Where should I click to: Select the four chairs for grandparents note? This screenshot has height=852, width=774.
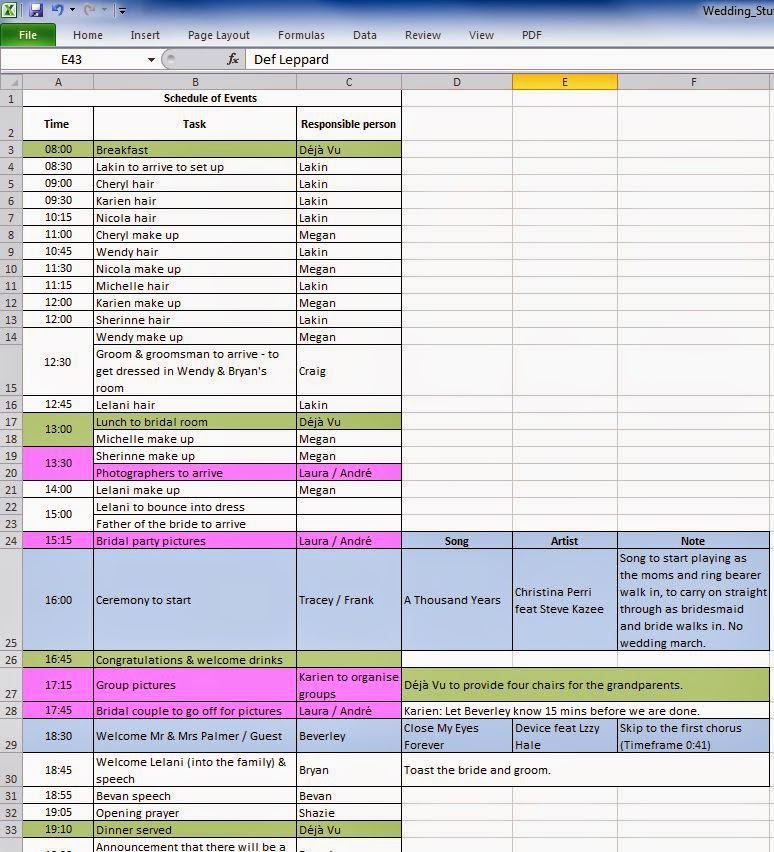click(x=585, y=685)
